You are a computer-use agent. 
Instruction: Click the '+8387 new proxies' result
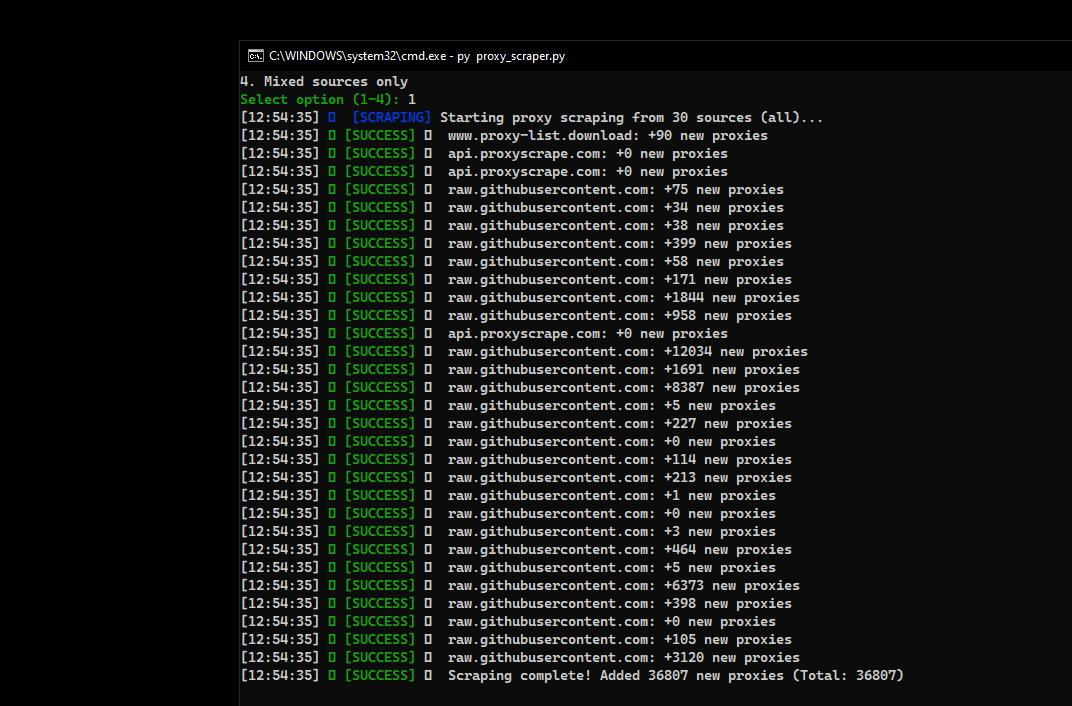[x=731, y=388]
